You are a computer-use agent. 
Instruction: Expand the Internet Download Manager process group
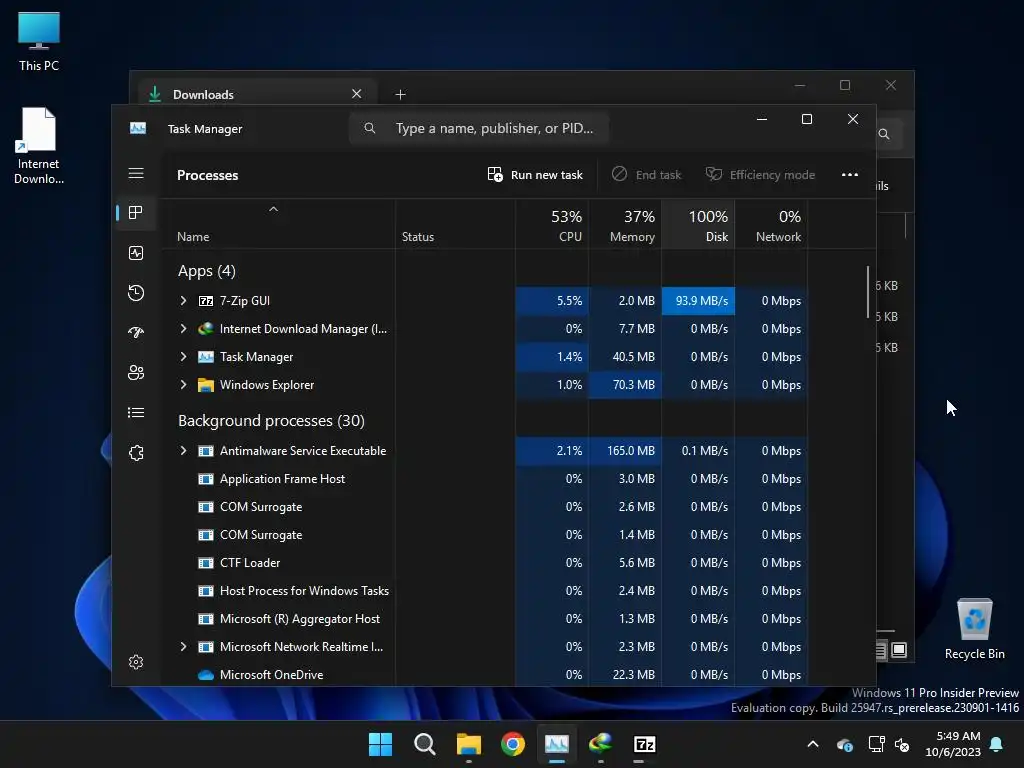pos(184,328)
